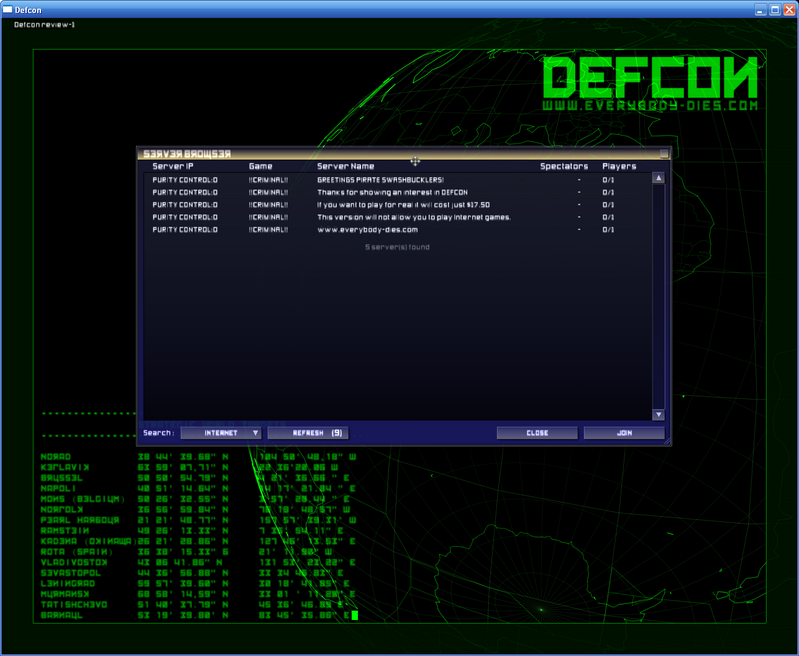Click the Defcon window icon in title bar

pyautogui.click(x=8, y=9)
